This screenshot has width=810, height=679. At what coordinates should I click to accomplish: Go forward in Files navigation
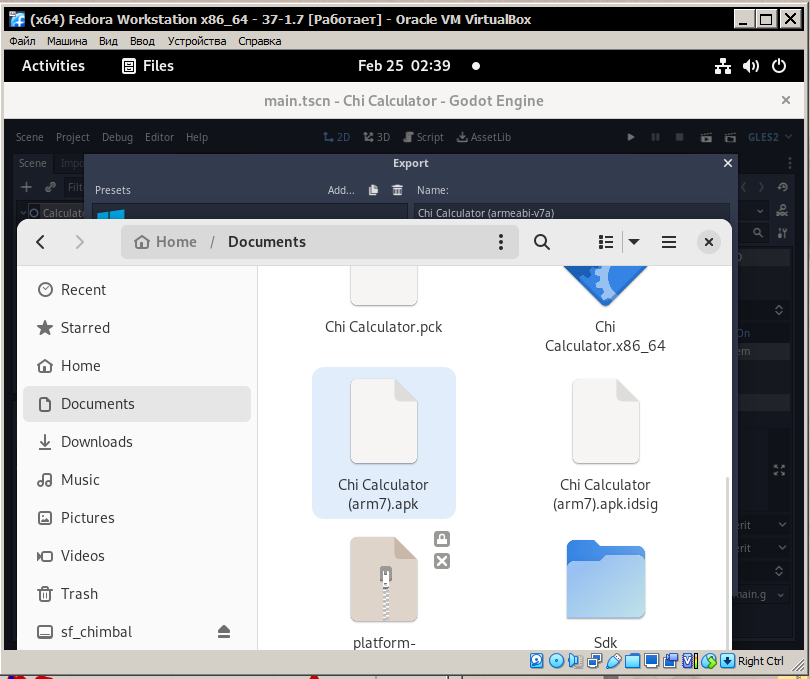(79, 242)
